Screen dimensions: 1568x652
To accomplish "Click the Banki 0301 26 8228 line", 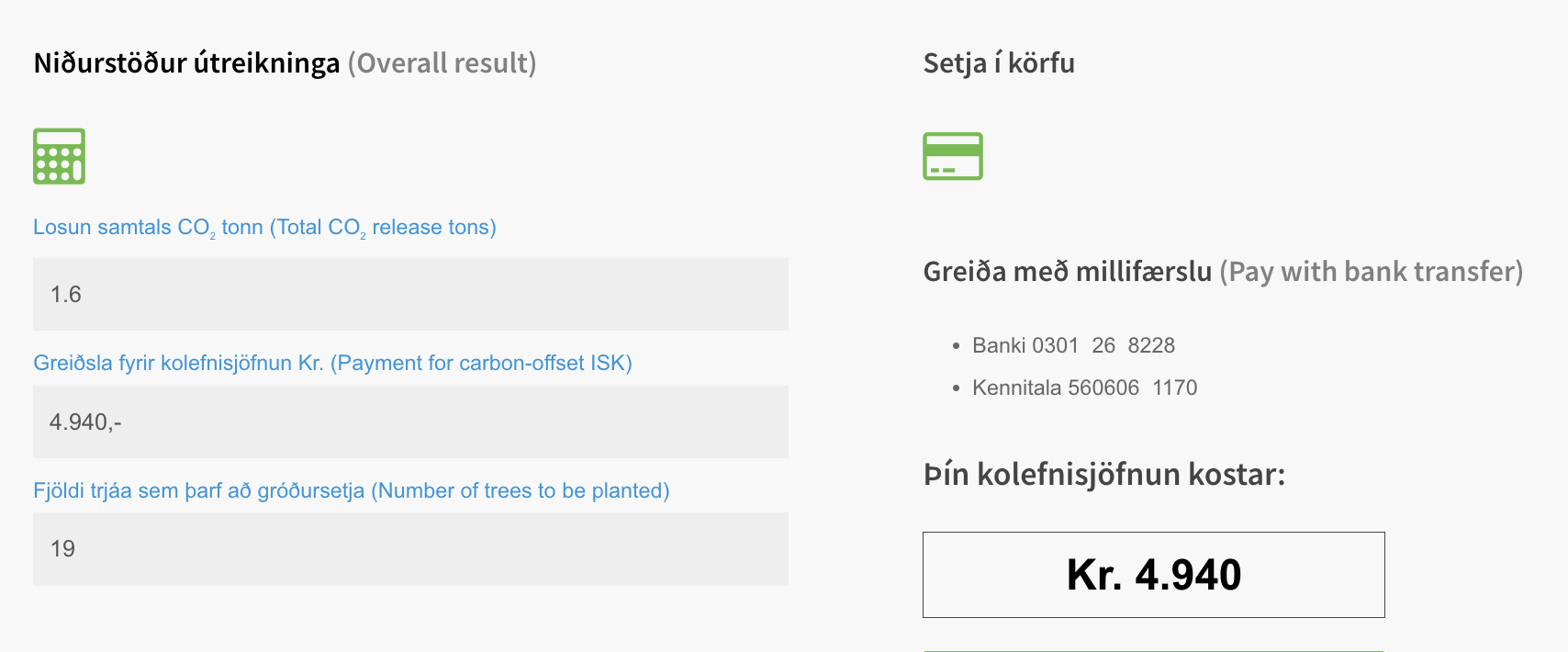I will click(1073, 345).
